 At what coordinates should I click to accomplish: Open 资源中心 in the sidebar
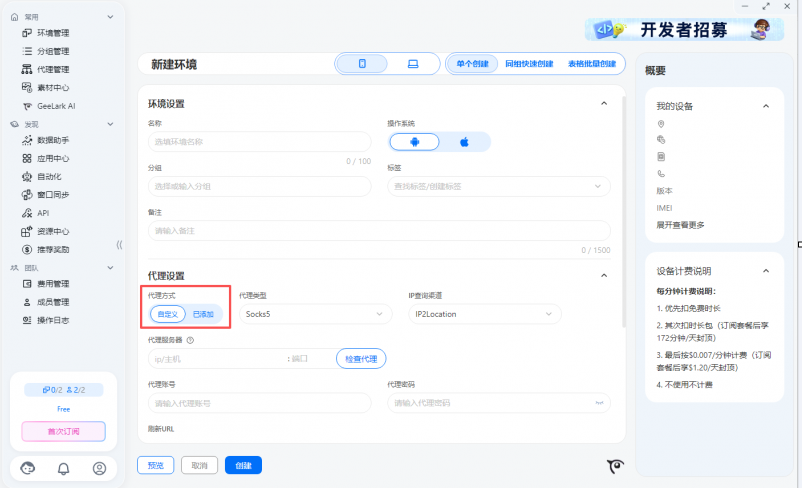point(53,231)
